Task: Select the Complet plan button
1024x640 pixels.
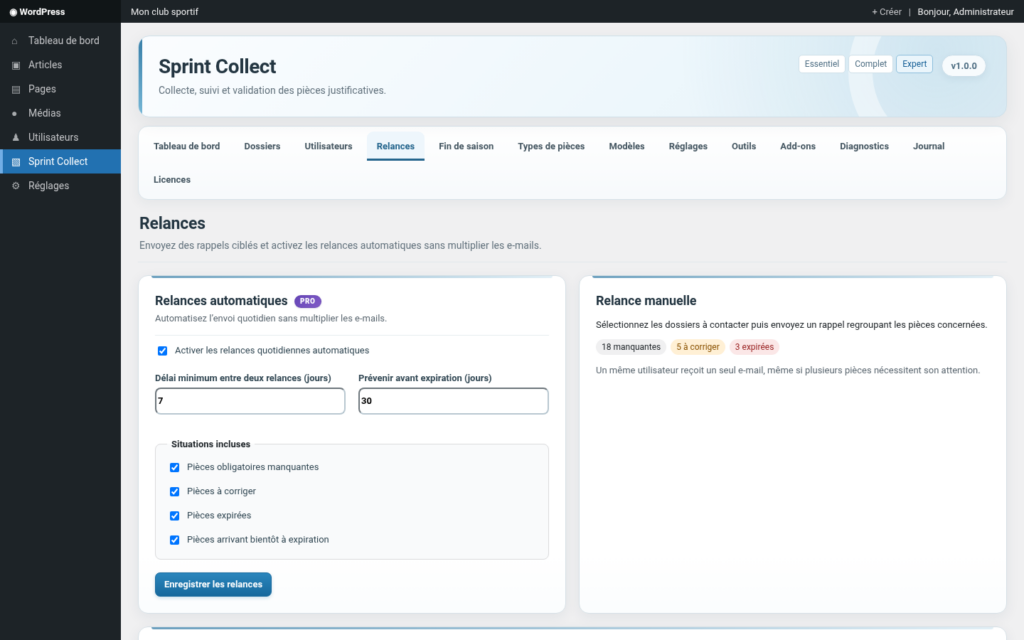Action: coord(871,64)
